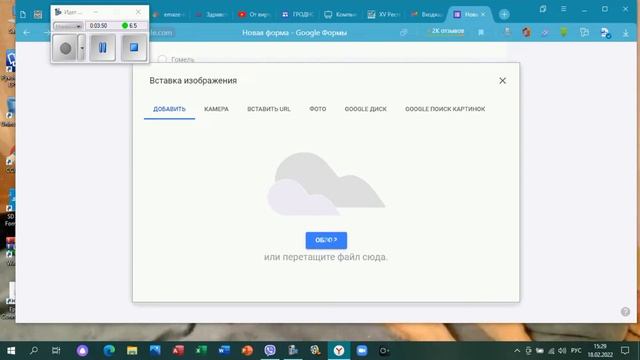Open File Explorer from taskbar
640x360 pixels.
[x=132, y=351]
